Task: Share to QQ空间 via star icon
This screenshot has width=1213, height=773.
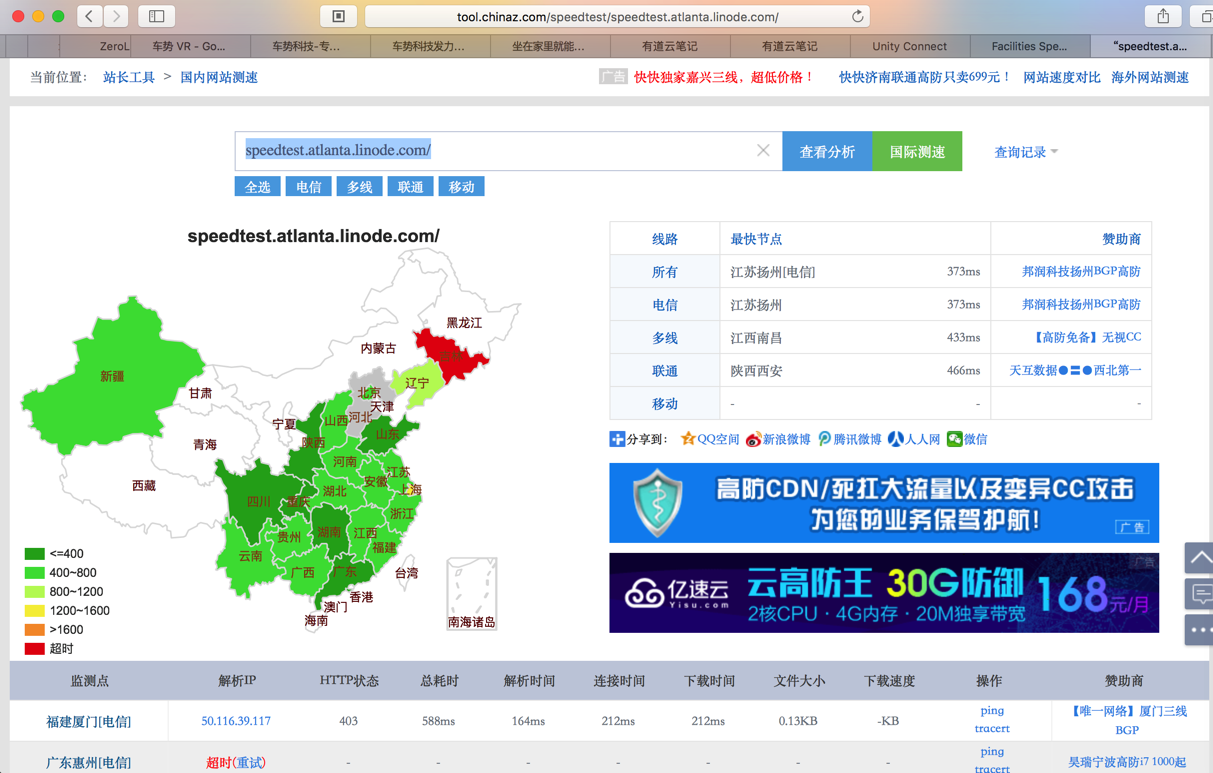Action: click(x=688, y=439)
